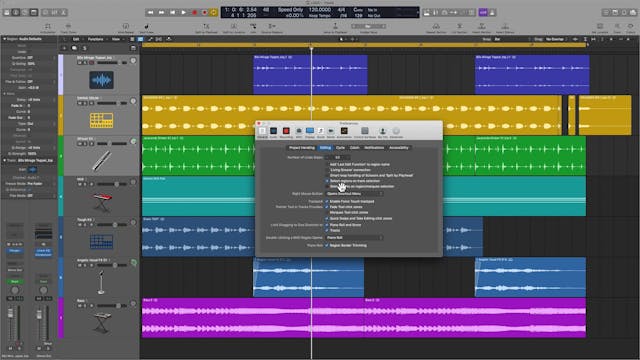Click the Fast Forward transport button
The height and width of the screenshot is (360, 640).
(162, 13)
